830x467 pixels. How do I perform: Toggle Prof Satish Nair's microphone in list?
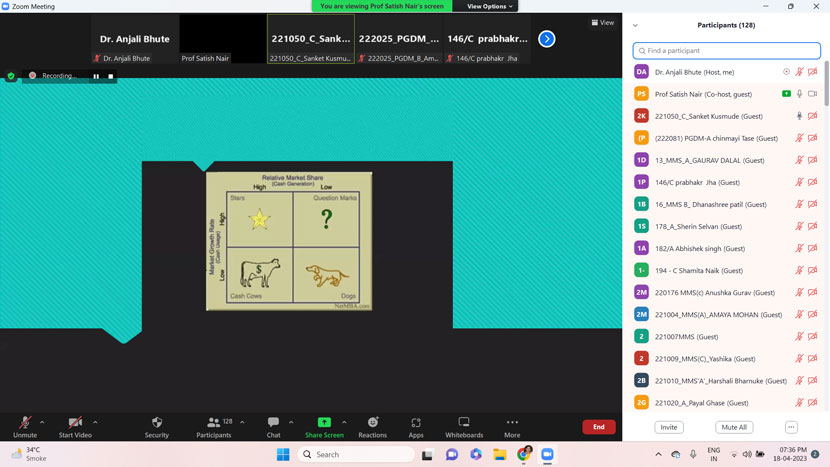pyautogui.click(x=799, y=94)
